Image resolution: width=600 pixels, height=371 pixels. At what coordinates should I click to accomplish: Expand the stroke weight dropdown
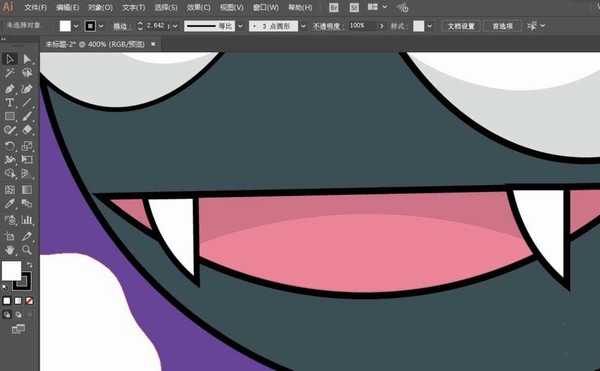coord(175,26)
